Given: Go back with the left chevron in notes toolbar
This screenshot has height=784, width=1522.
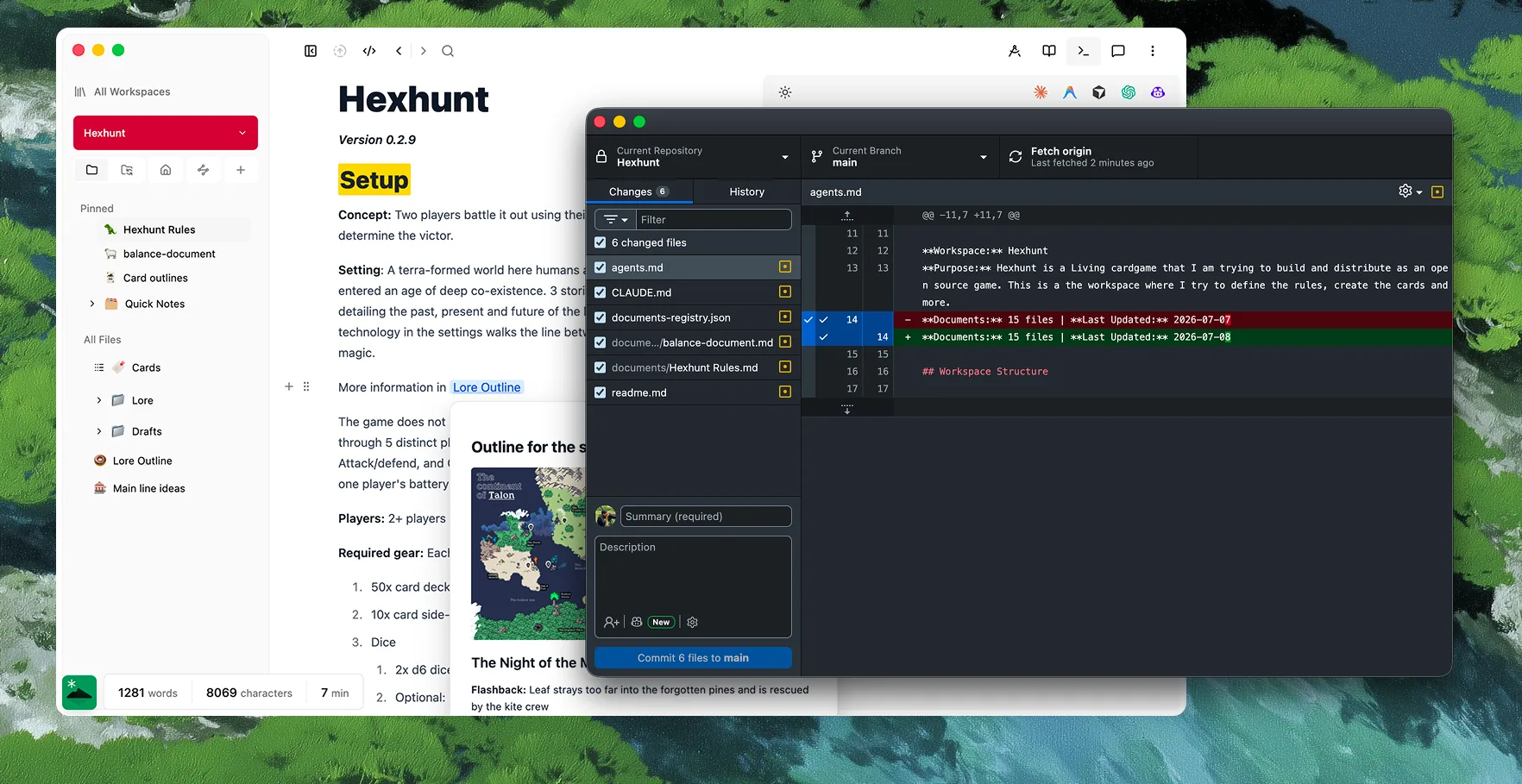Looking at the screenshot, I should (x=399, y=51).
